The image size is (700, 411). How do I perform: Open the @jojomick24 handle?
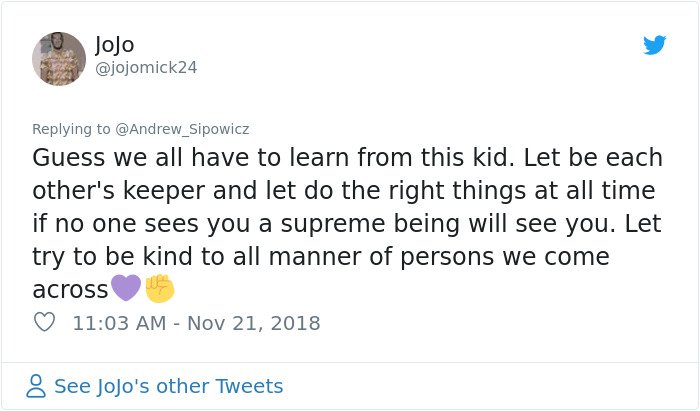pos(146,67)
